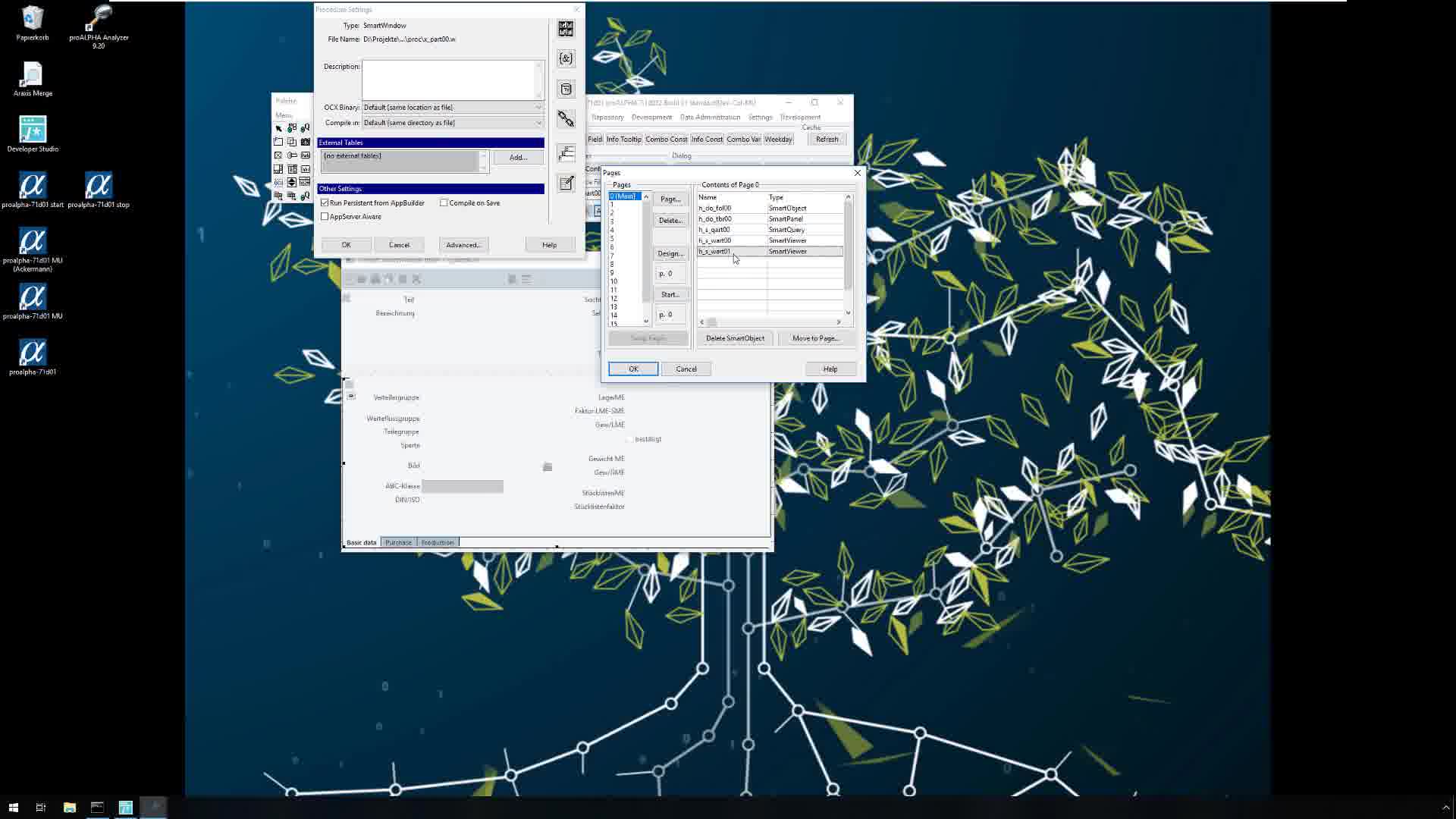The image size is (1456, 819).
Task: Click OK in the Pages dialog
Action: tap(633, 369)
